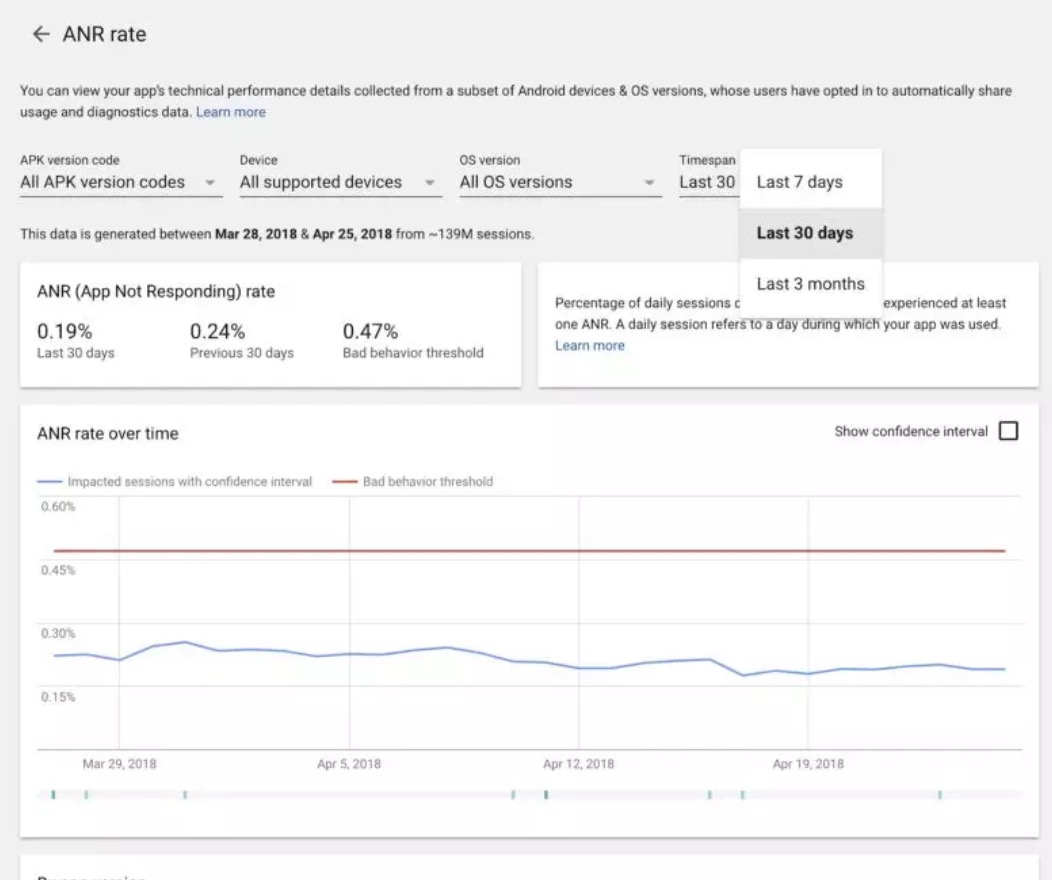Choose Last 30 days timespan option

click(x=810, y=233)
